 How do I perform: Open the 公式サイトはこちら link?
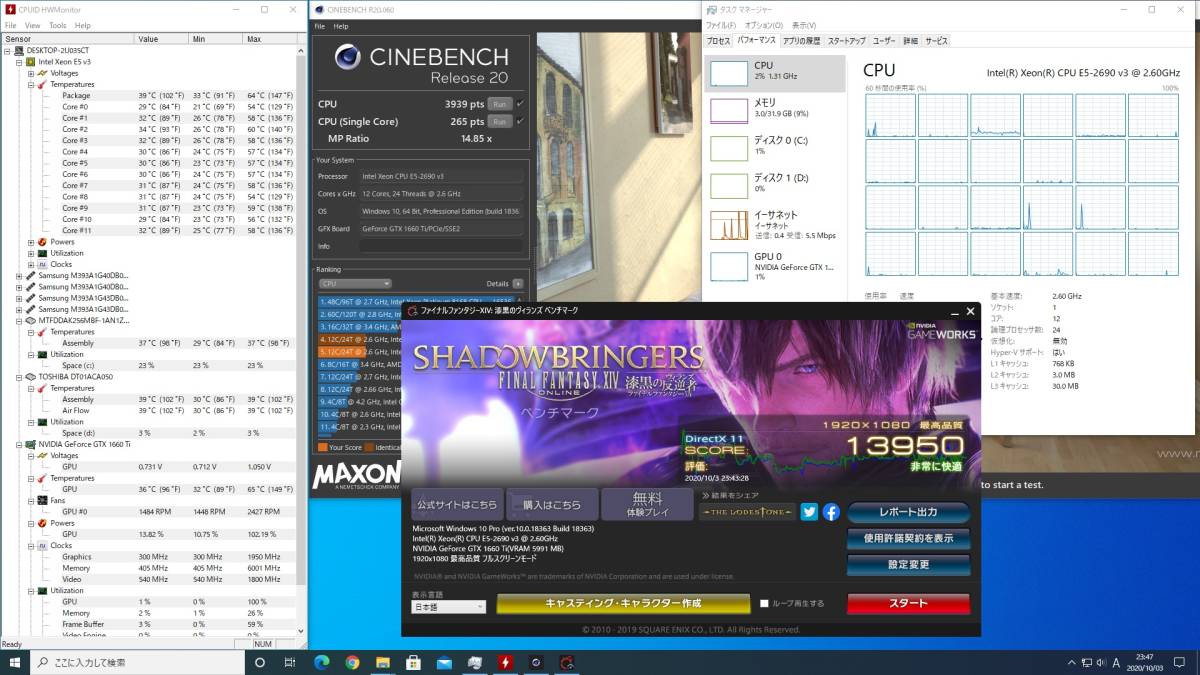pyautogui.click(x=457, y=504)
